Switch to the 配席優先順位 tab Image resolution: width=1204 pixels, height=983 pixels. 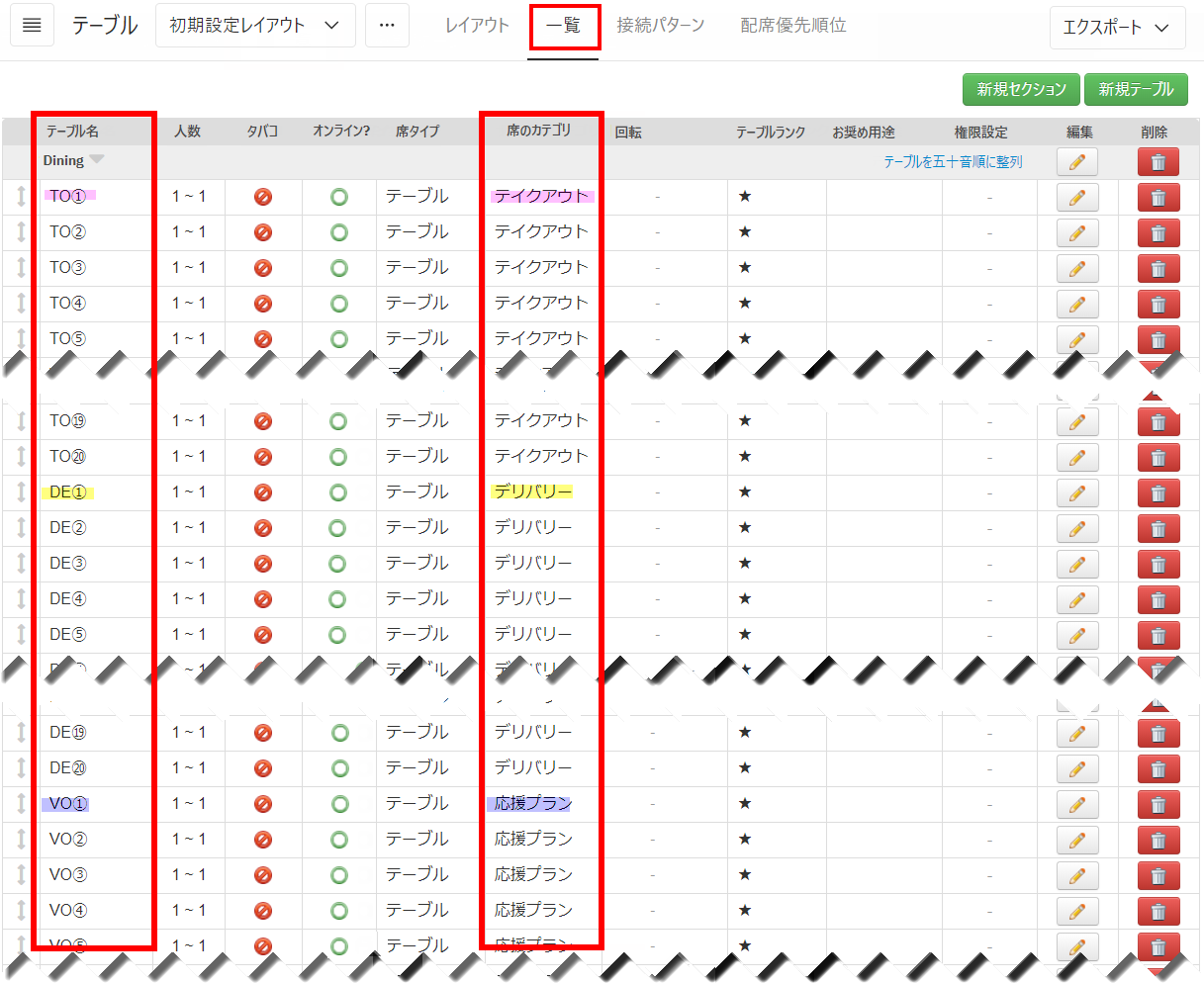(x=793, y=26)
